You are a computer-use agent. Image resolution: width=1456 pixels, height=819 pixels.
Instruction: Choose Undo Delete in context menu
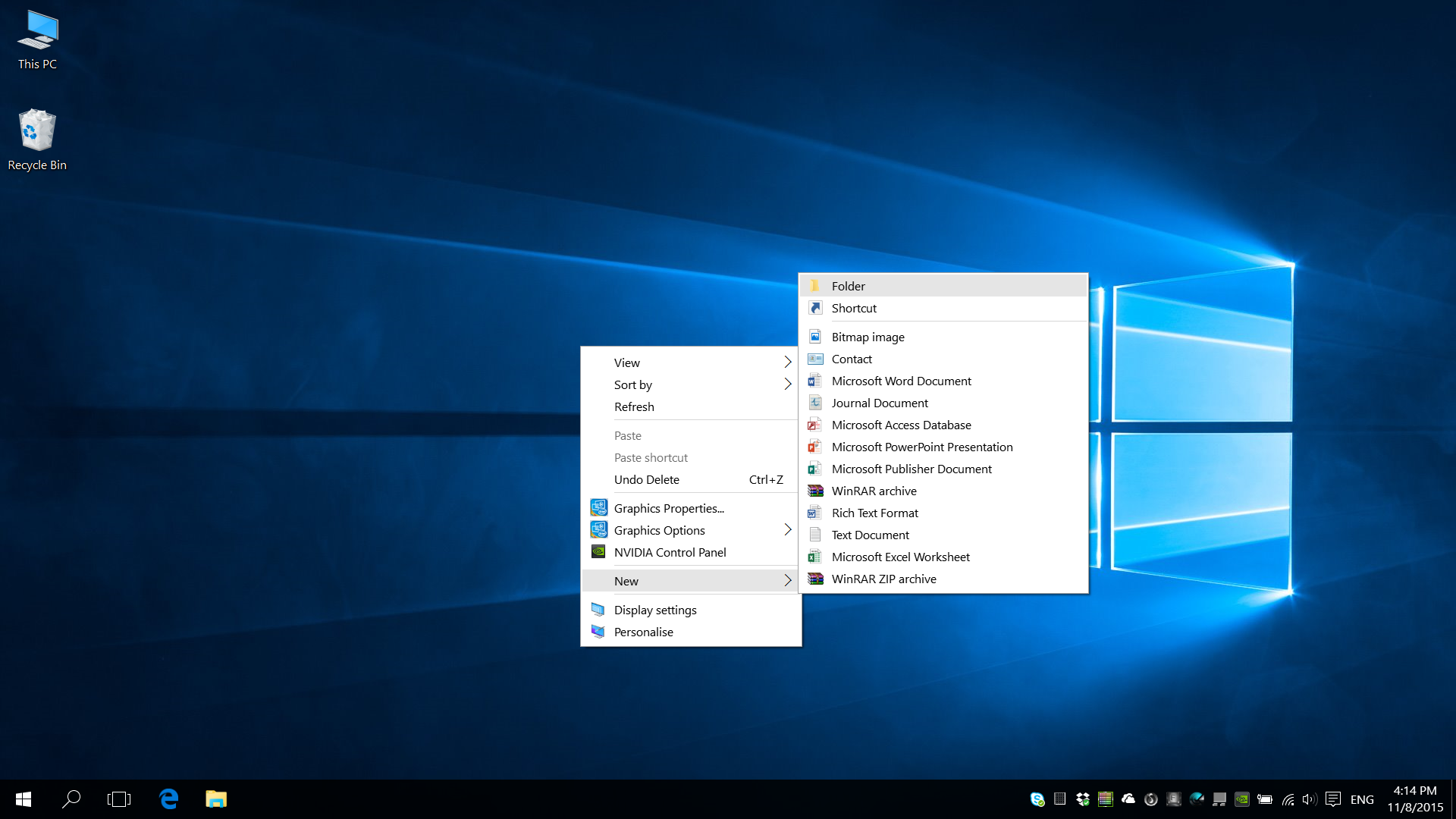pos(690,479)
